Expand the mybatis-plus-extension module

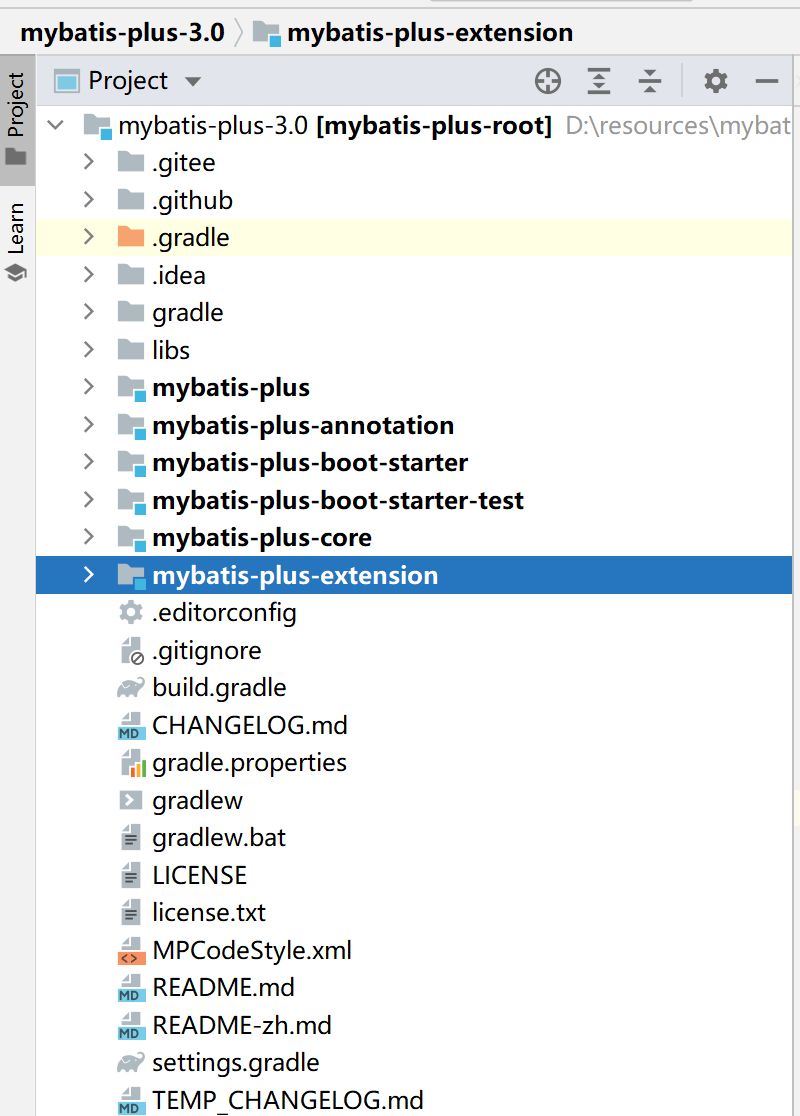pos(89,574)
